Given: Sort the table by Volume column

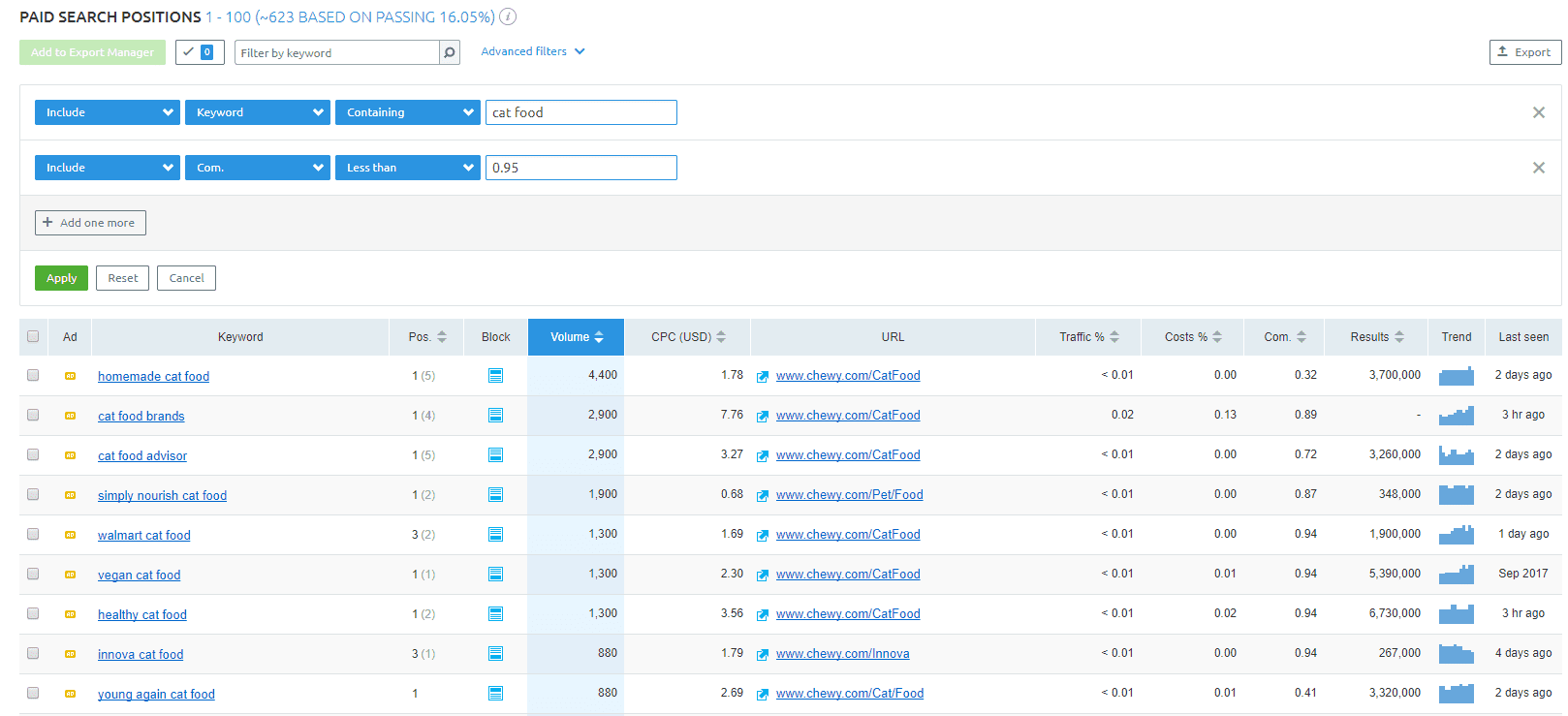Looking at the screenshot, I should click(x=577, y=337).
